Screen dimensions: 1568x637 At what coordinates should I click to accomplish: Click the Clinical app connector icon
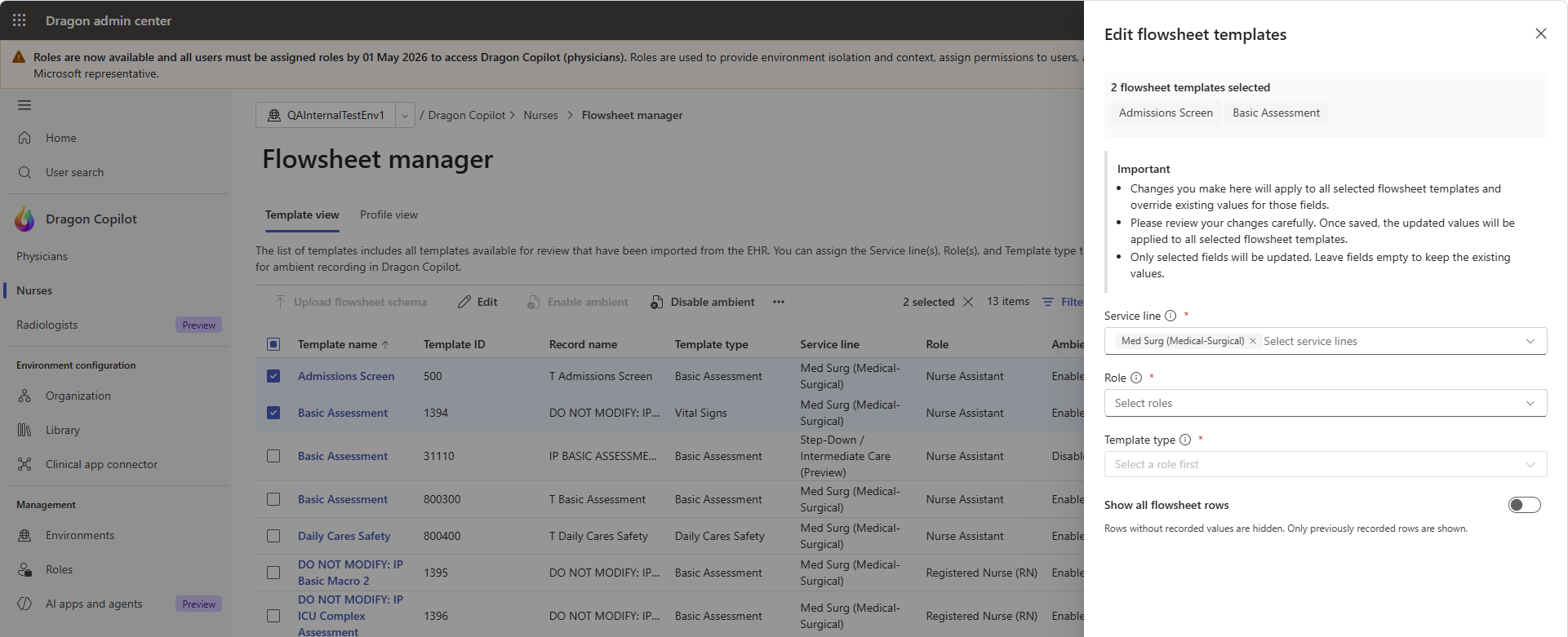(x=24, y=464)
